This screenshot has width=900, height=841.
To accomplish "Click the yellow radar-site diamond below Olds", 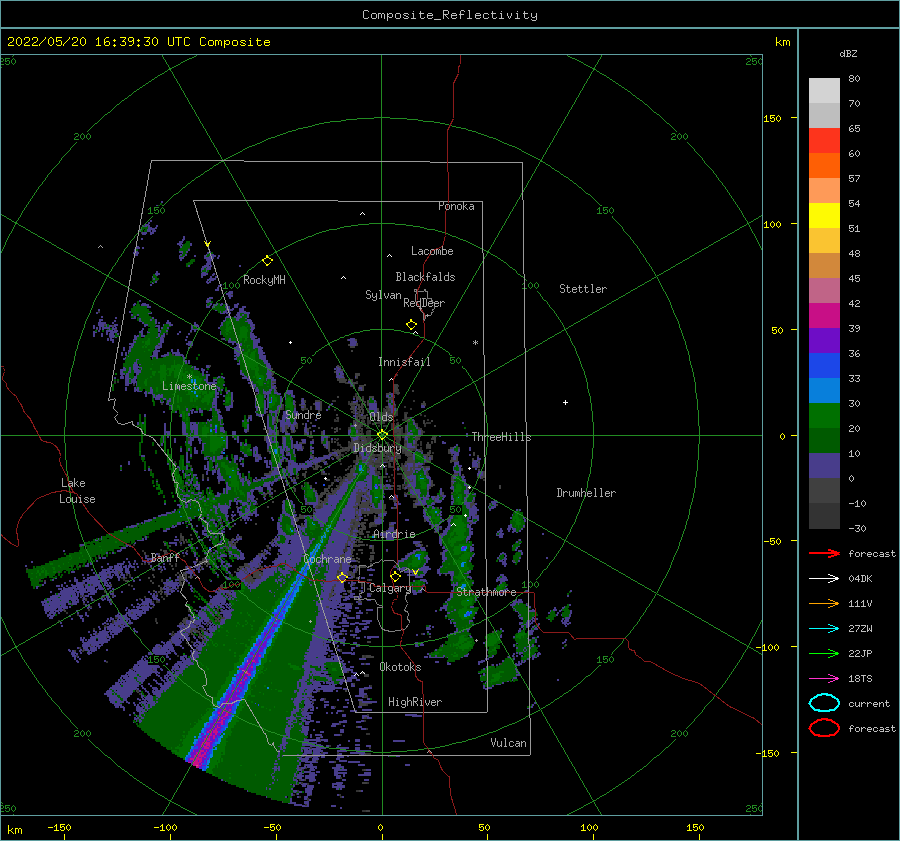I will pos(382,435).
